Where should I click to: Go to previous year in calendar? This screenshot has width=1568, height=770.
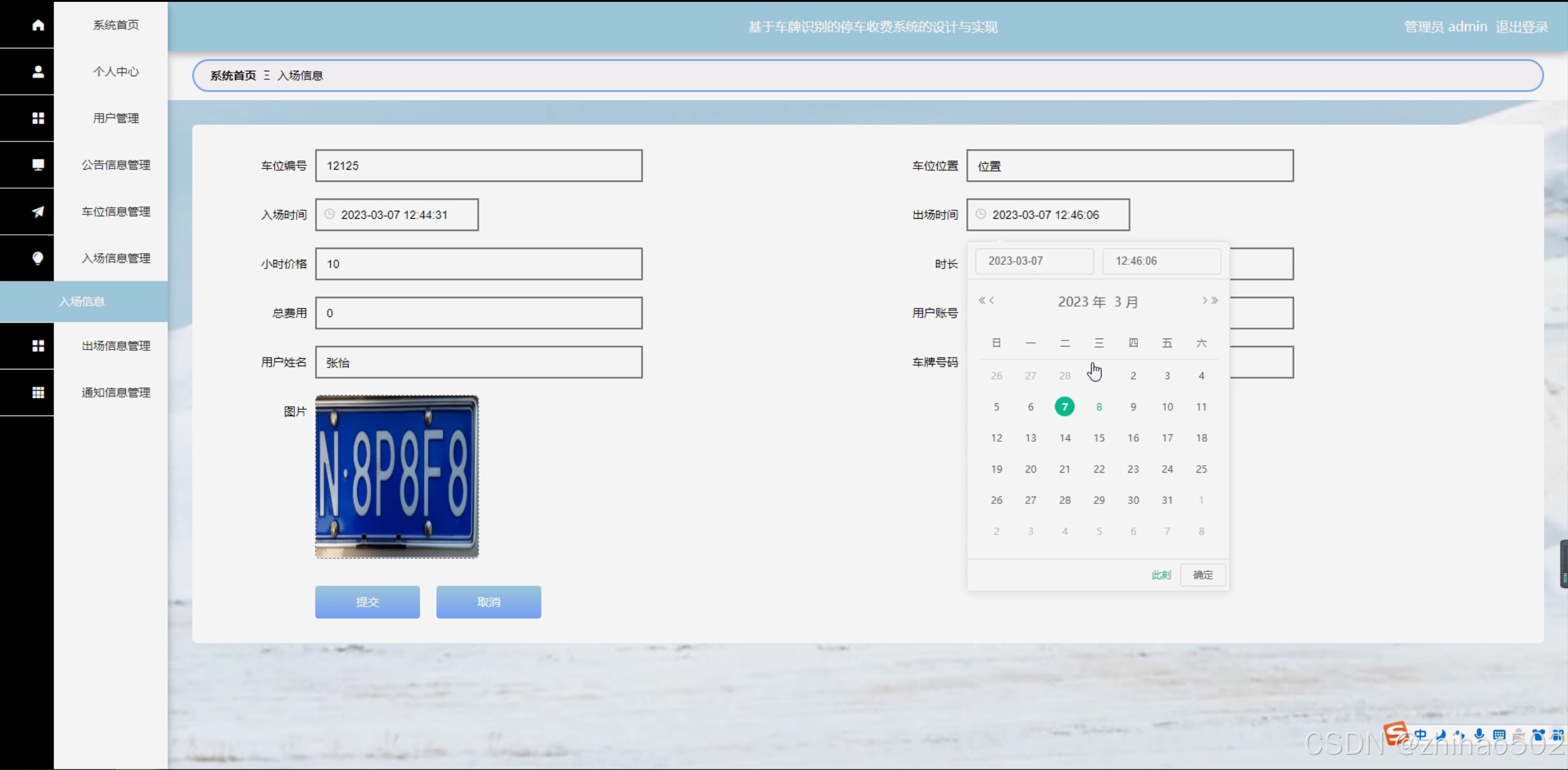point(982,301)
